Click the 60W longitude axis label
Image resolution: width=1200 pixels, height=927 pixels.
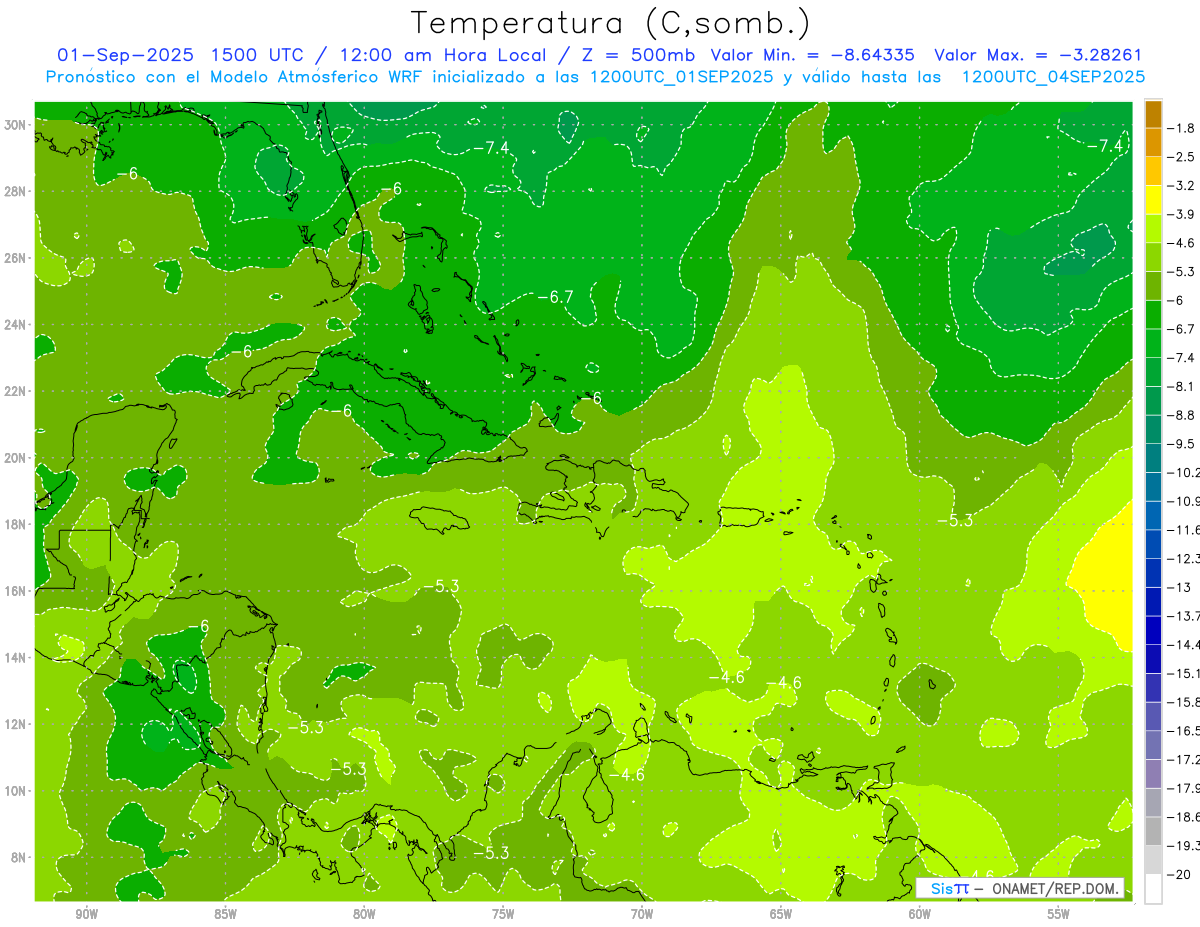point(920,914)
